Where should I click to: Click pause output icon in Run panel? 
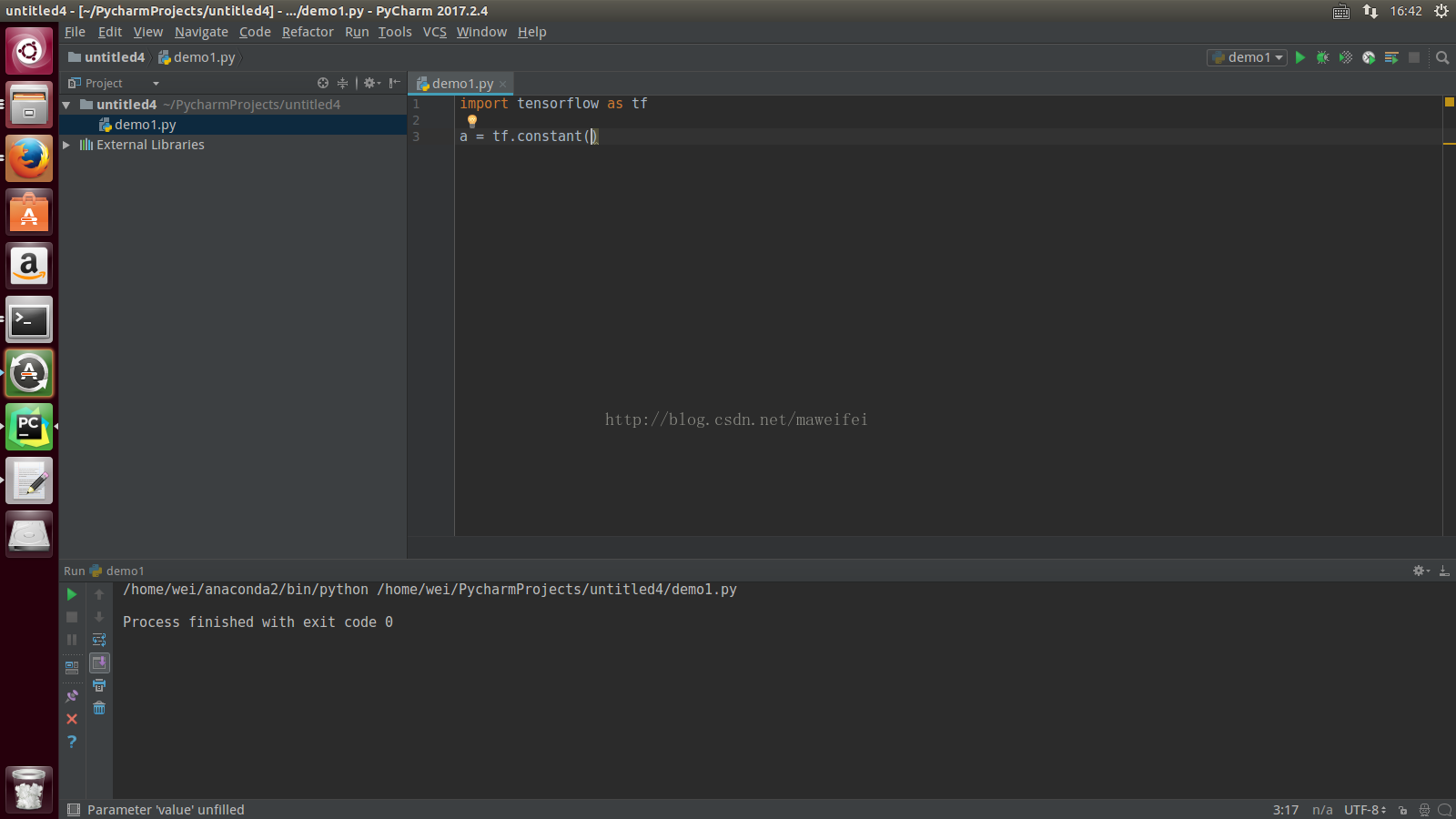[72, 640]
